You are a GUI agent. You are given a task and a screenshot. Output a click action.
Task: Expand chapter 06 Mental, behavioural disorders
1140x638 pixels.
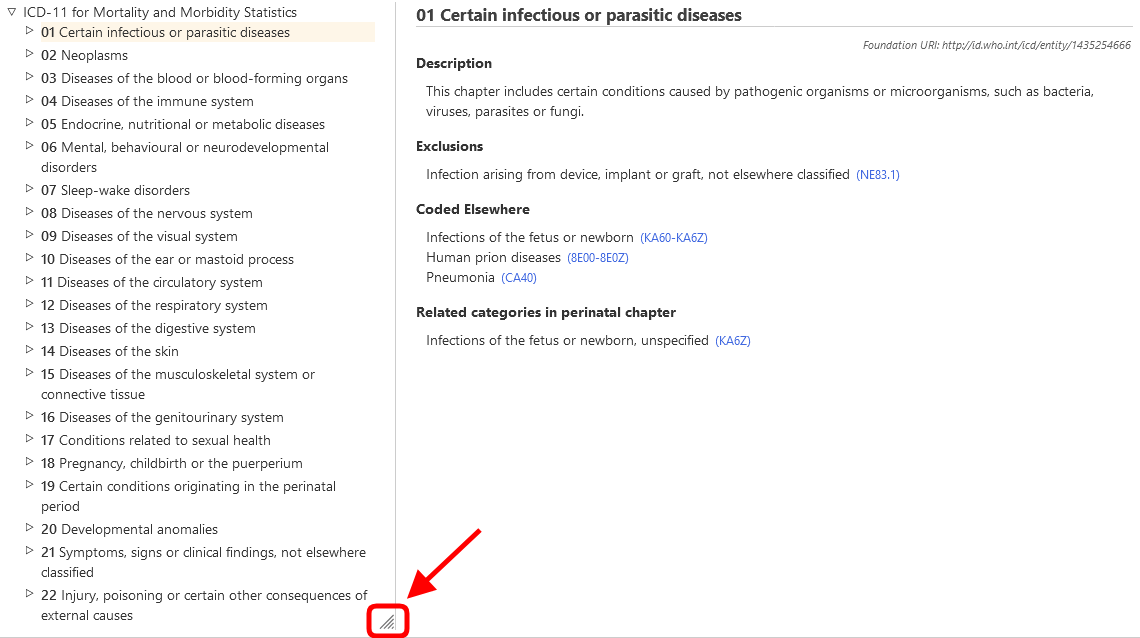(29, 147)
